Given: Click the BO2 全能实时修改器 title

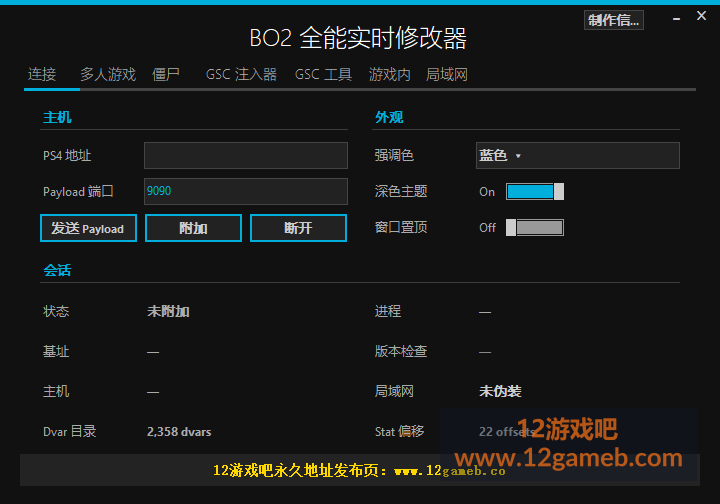Looking at the screenshot, I should (x=358, y=38).
